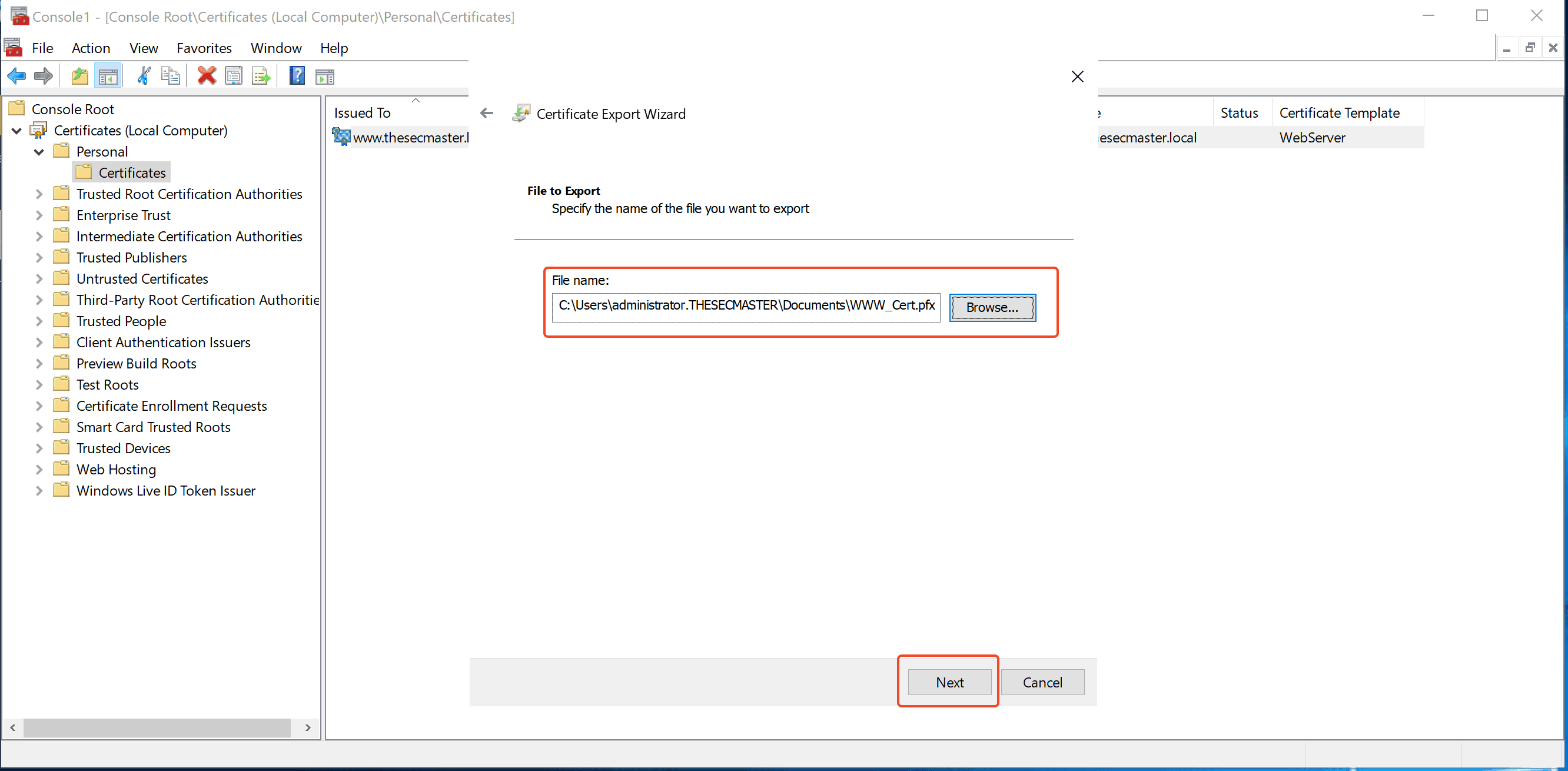This screenshot has width=1568, height=771.
Task: Click the www.thesecmaster certificate row icon
Action: tap(341, 137)
